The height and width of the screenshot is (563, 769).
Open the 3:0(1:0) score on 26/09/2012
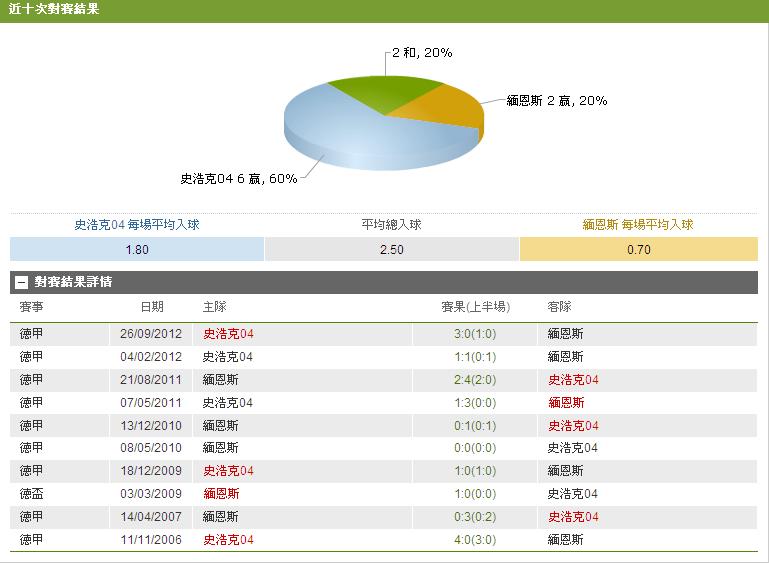pos(475,334)
